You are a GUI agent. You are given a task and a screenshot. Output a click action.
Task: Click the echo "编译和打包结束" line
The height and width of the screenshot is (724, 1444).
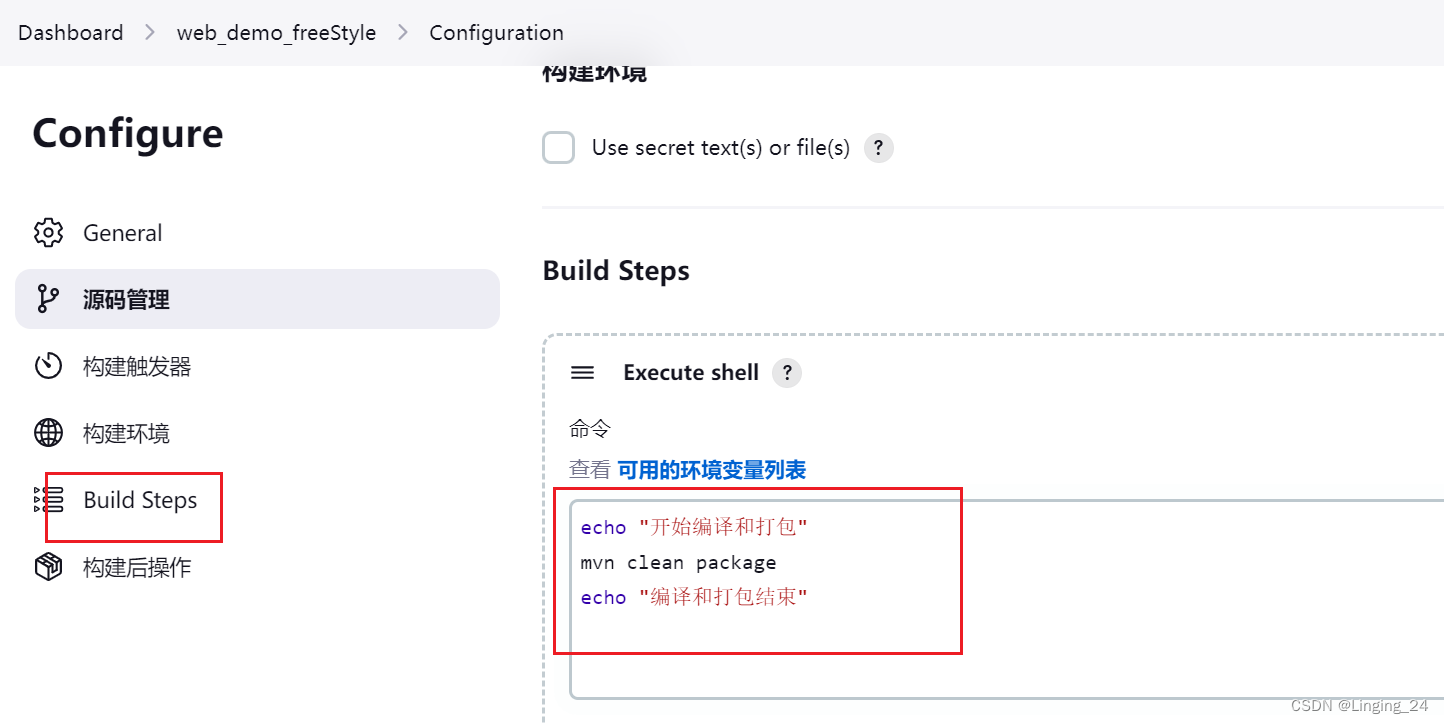[694, 598]
